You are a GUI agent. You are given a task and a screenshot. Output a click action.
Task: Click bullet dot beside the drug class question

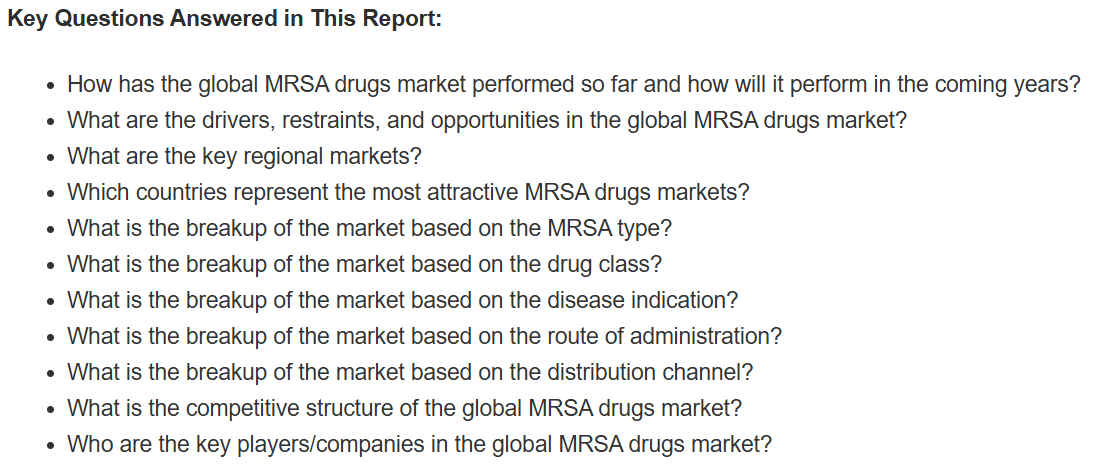point(50,266)
